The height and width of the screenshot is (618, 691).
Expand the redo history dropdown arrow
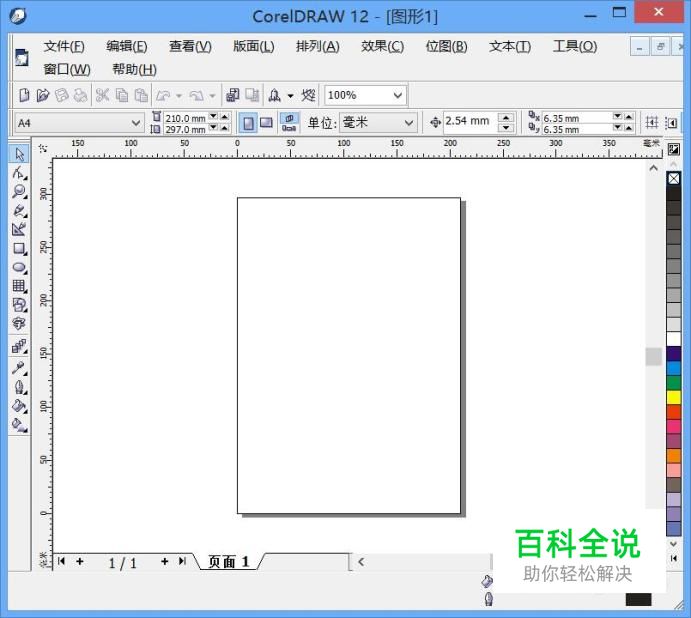212,95
